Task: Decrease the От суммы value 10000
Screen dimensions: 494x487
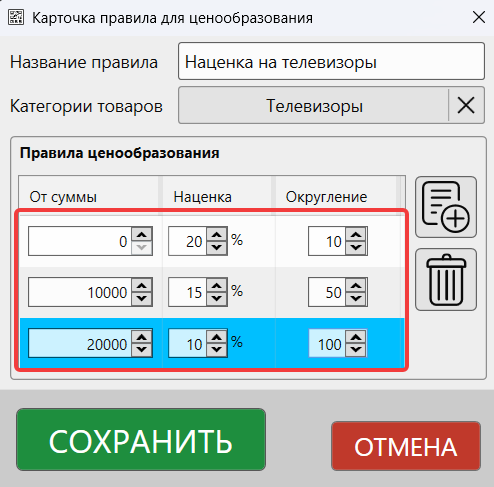Action: click(142, 299)
